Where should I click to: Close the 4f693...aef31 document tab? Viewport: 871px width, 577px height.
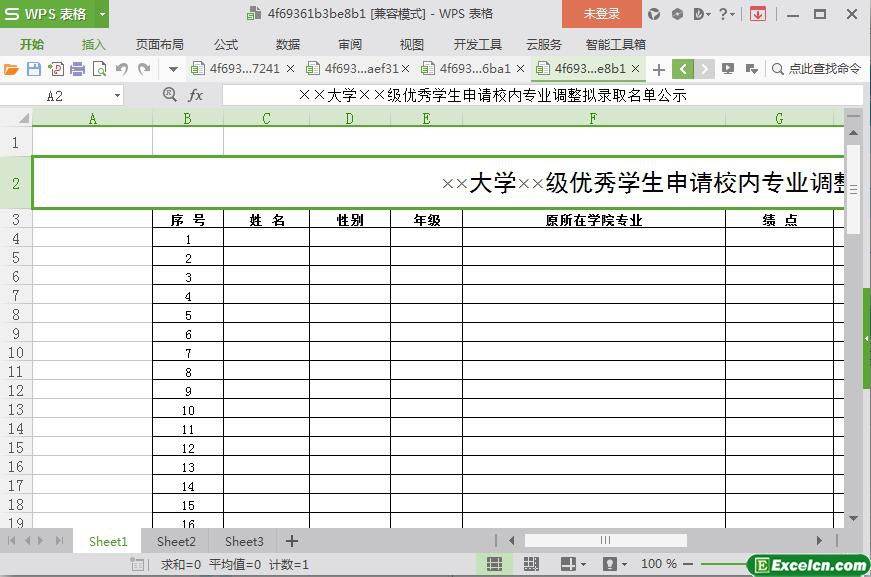[x=406, y=69]
